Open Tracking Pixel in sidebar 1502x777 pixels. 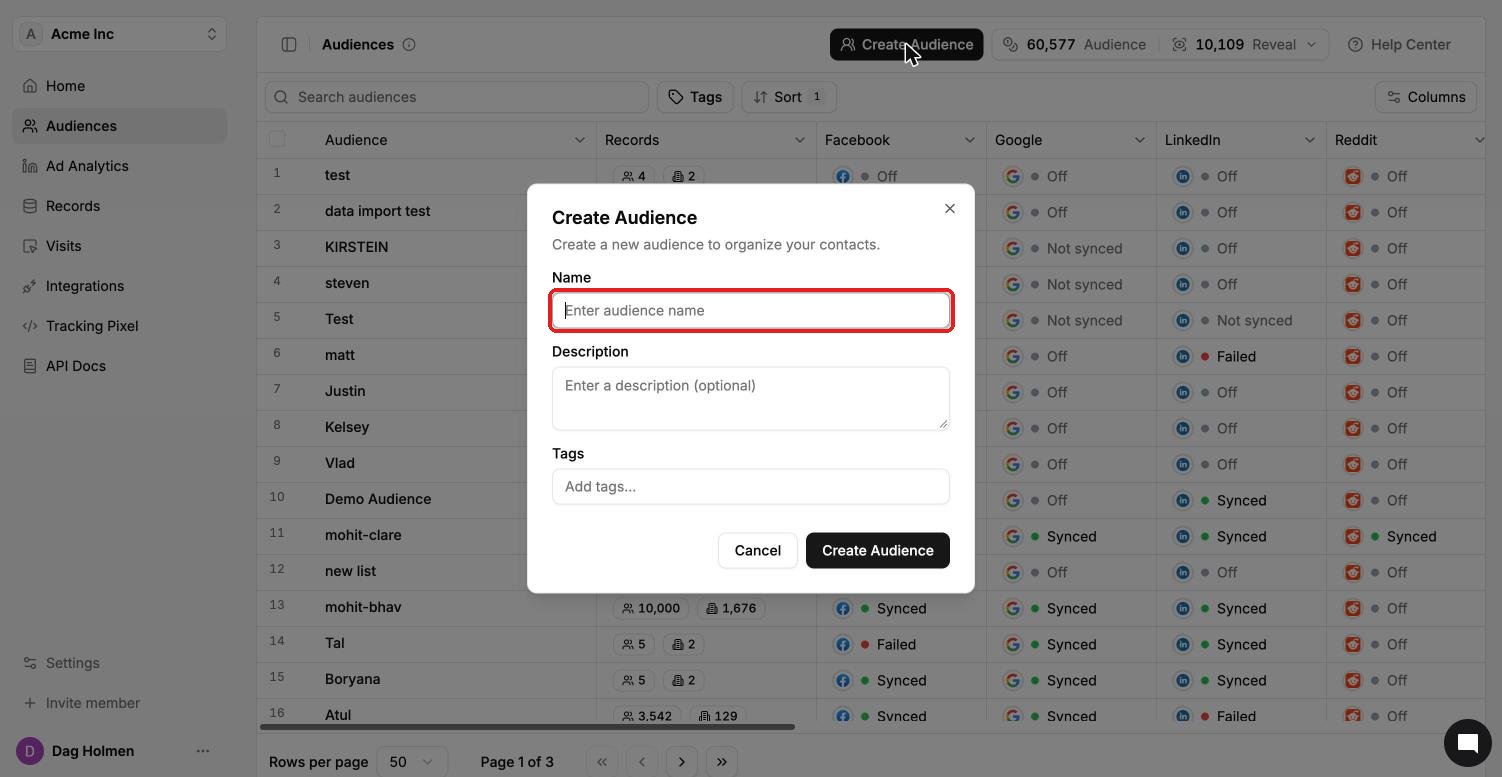point(120,326)
